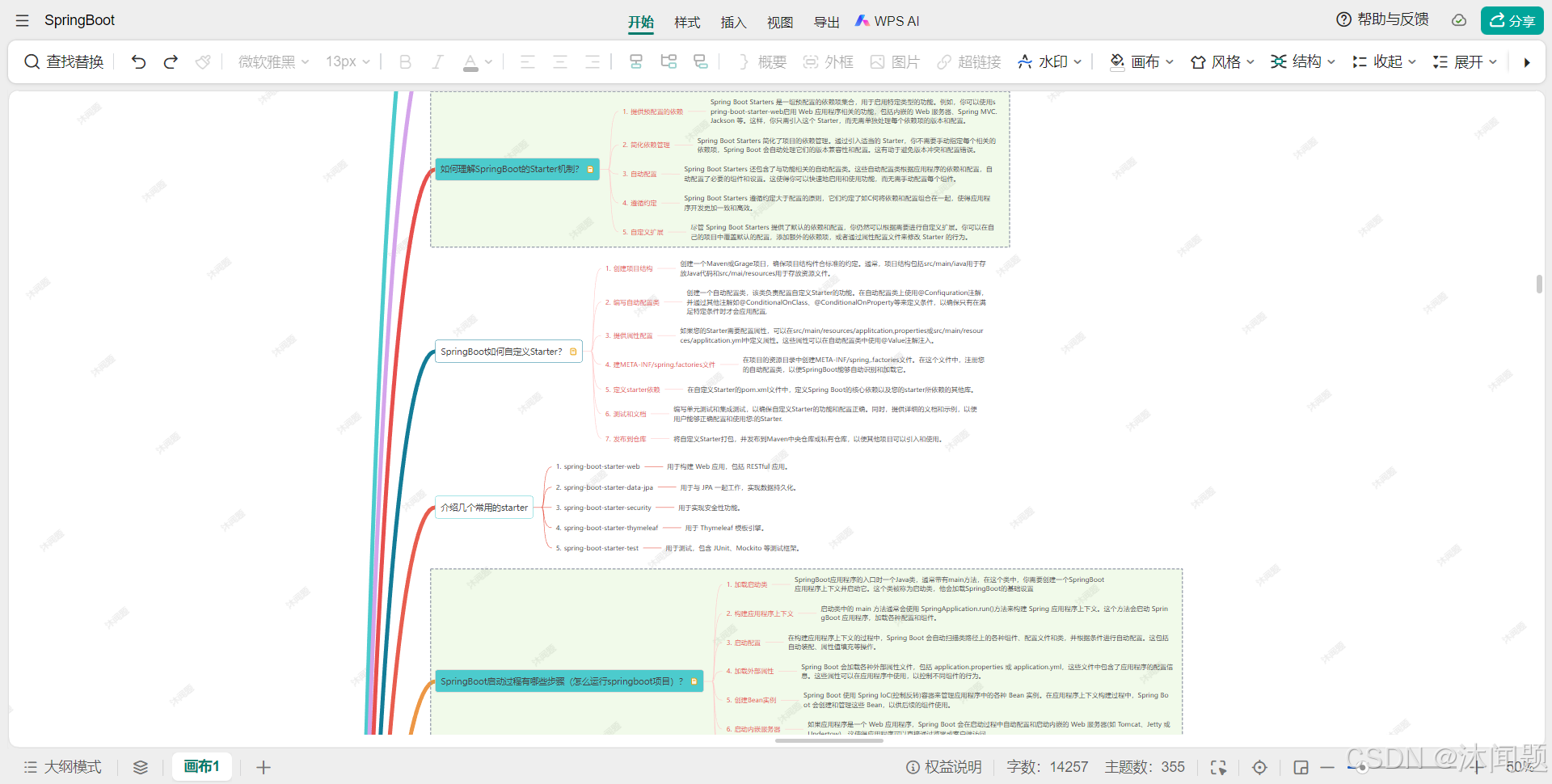The width and height of the screenshot is (1552, 784).
Task: Show more toolbar items arrow
Action: [1526, 61]
